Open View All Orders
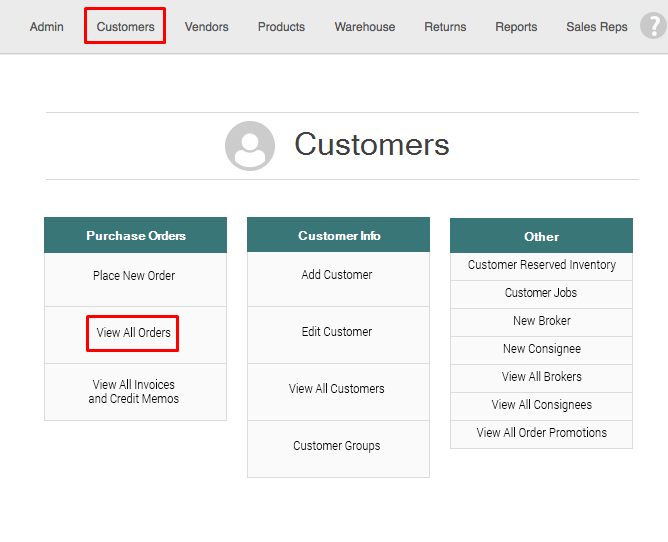Viewport: 668px width, 542px height. (x=134, y=333)
